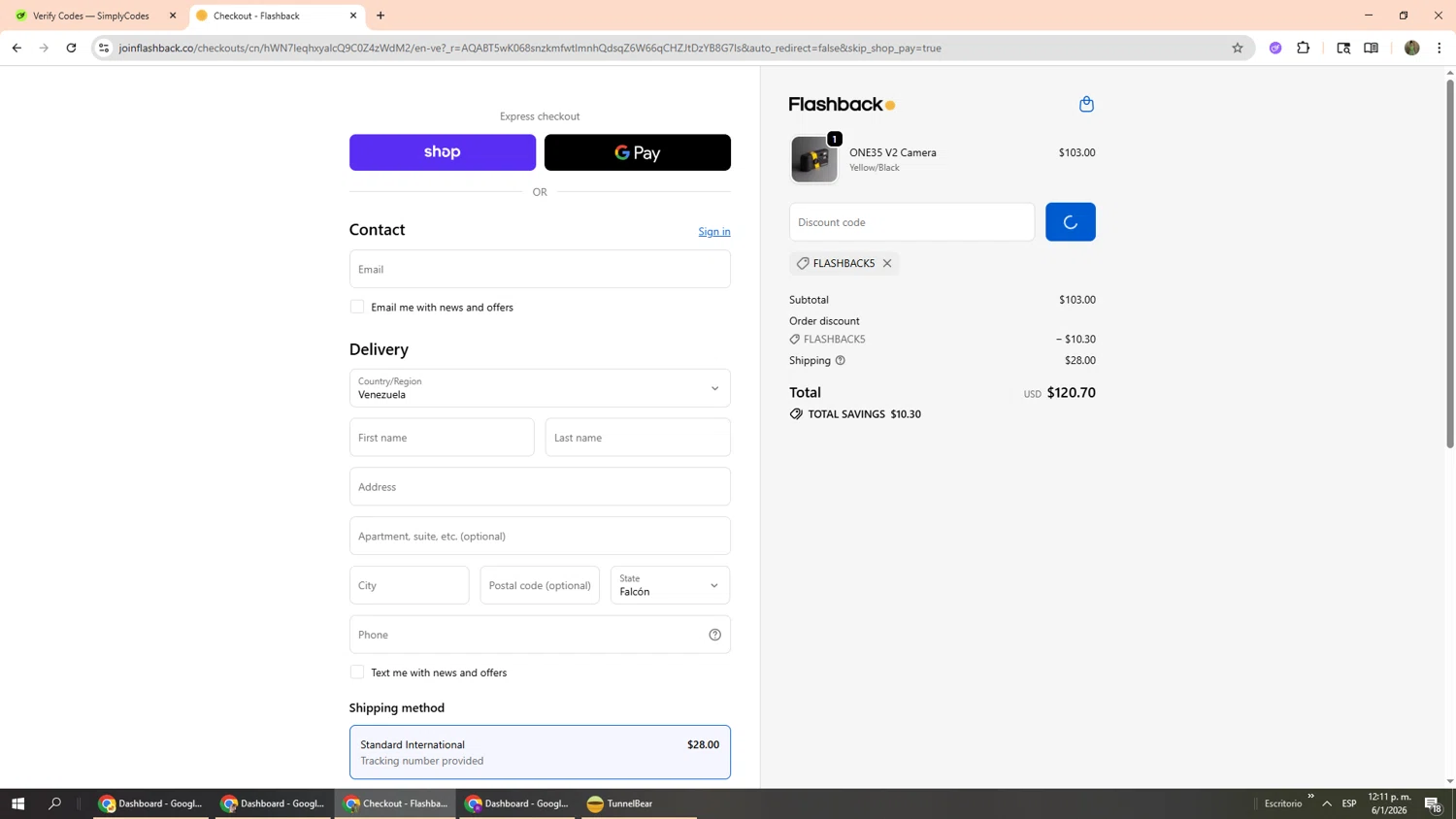Pay with Shop express checkout

pos(443,152)
